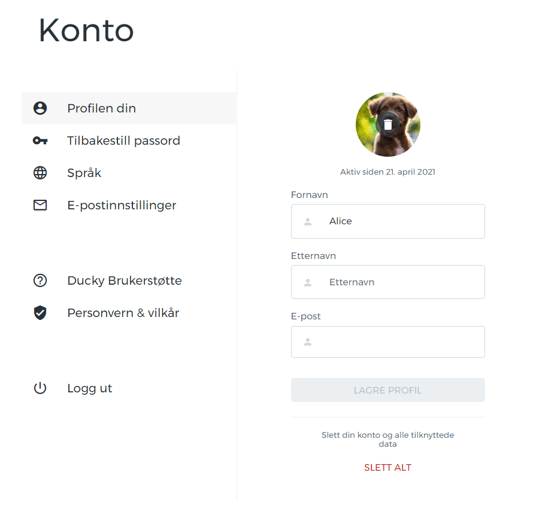This screenshot has height=506, width=542.
Task: Click the question mark icon for Ducky Brukerstøtte
Action: click(40, 281)
